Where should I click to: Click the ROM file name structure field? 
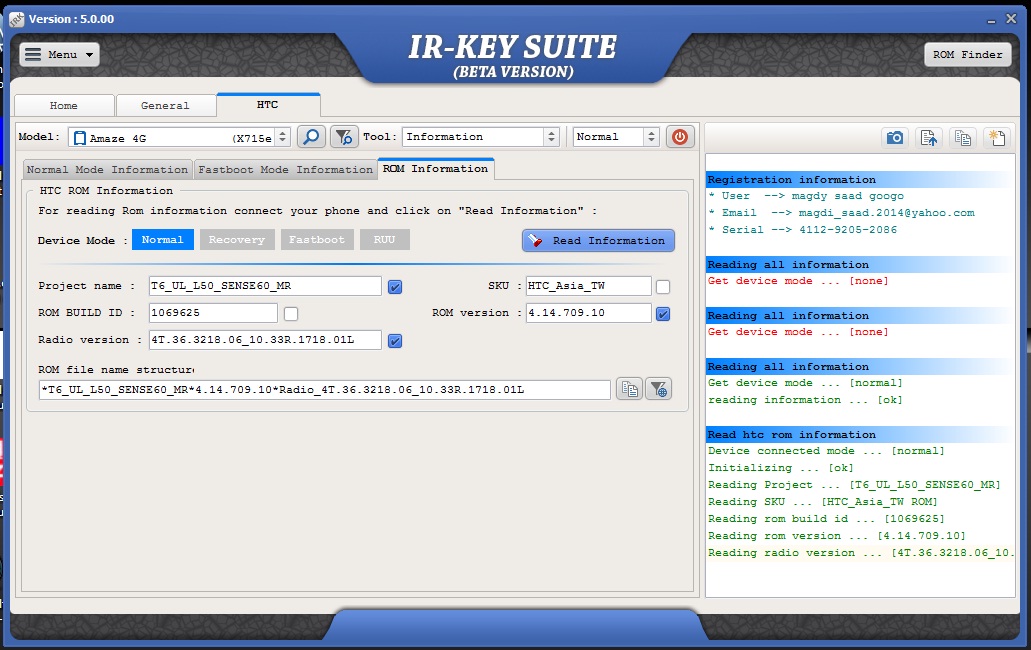pos(324,390)
